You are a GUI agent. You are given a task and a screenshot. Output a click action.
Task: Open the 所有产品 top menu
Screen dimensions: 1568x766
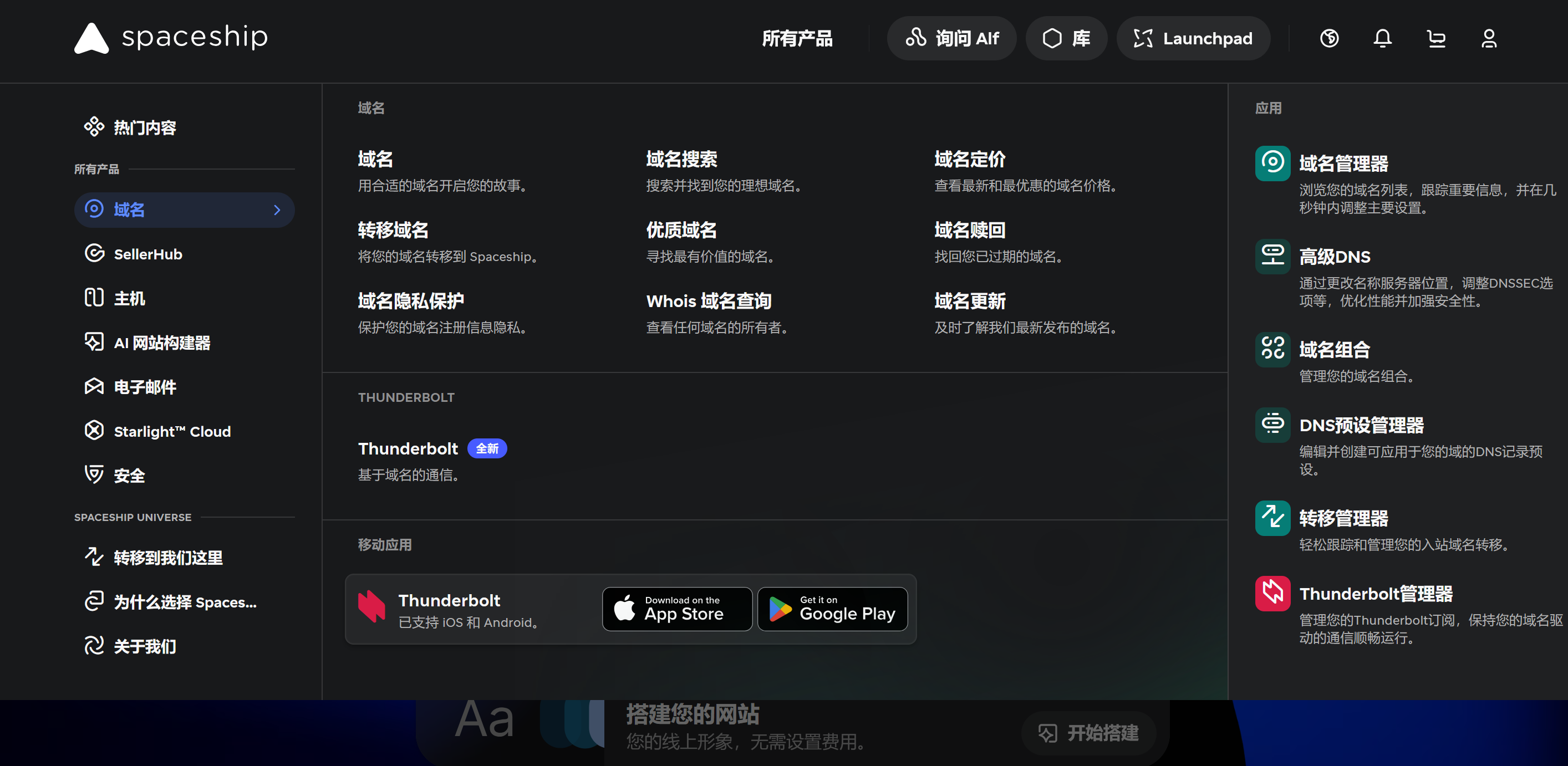pyautogui.click(x=797, y=38)
